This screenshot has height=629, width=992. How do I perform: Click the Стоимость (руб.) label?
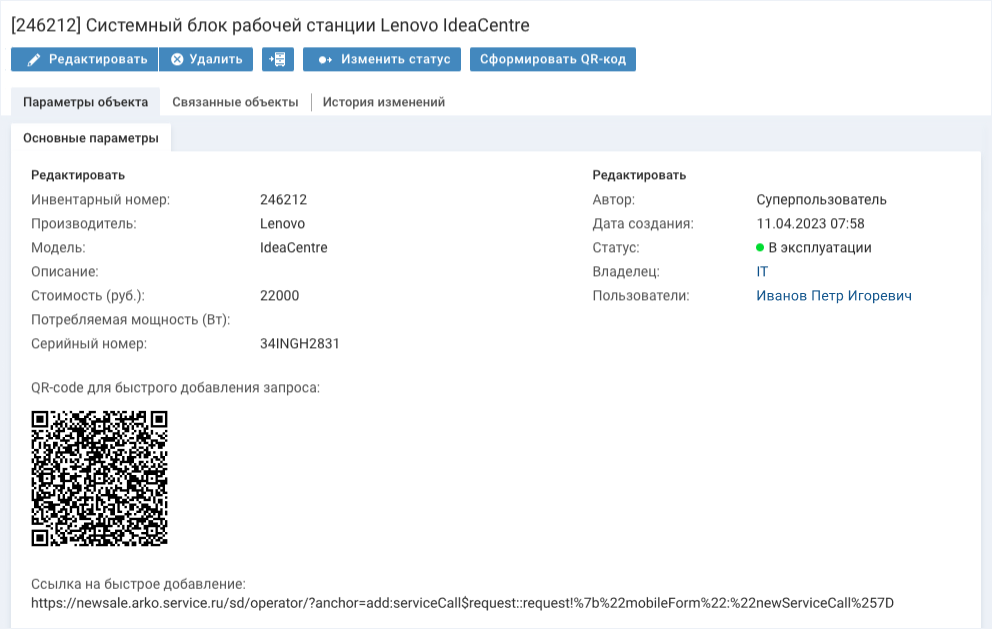(88, 296)
